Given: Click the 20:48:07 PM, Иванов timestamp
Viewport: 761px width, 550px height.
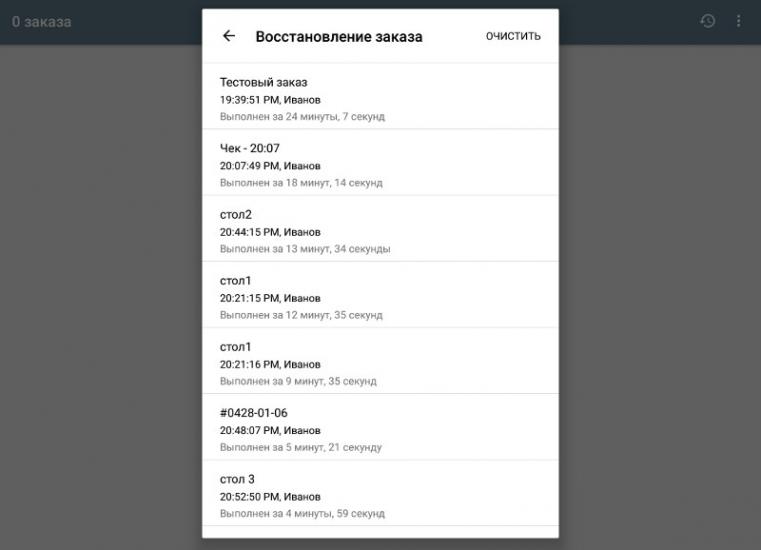Looking at the screenshot, I should pyautogui.click(x=270, y=431).
